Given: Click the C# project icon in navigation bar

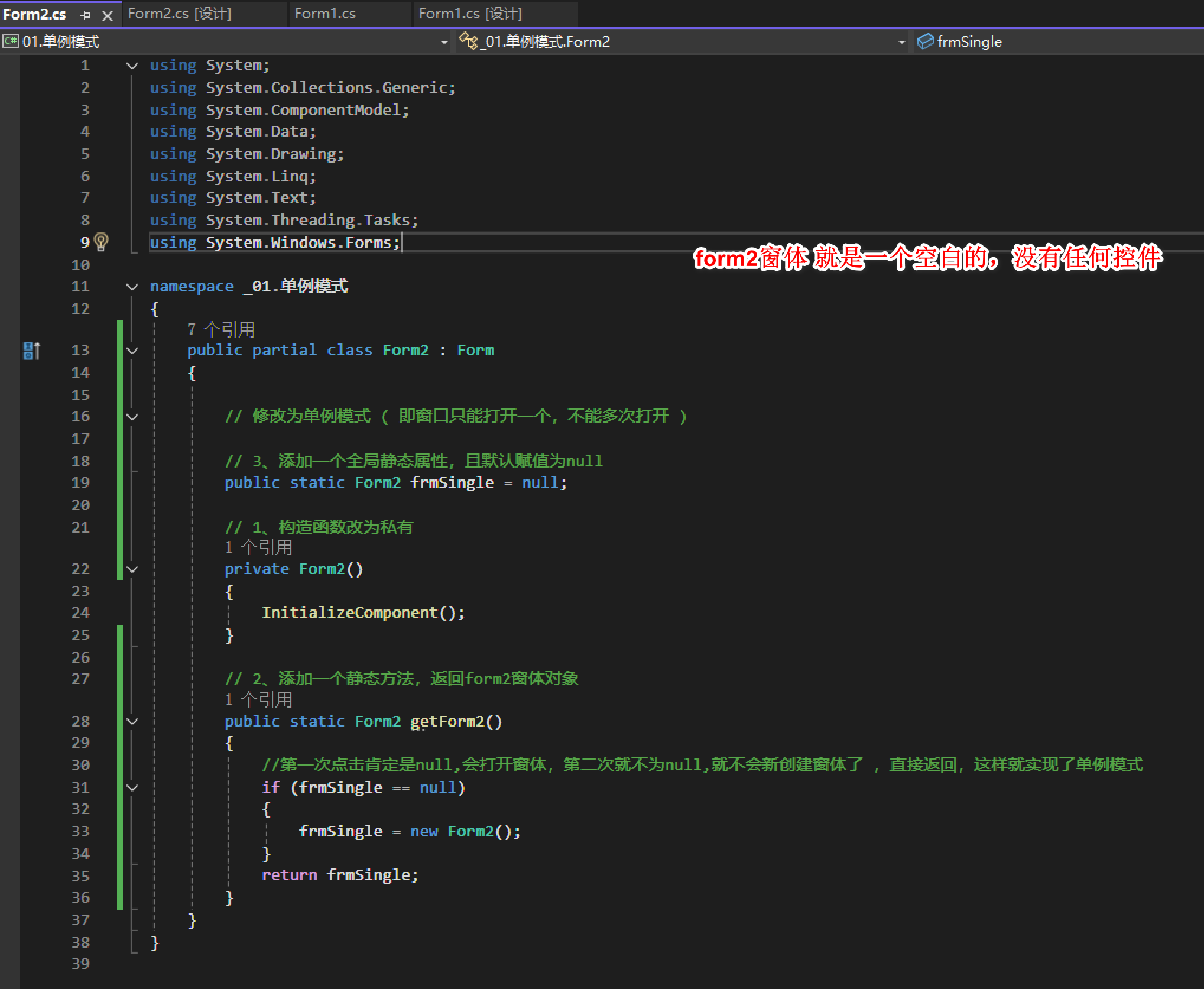Looking at the screenshot, I should tap(10, 41).
